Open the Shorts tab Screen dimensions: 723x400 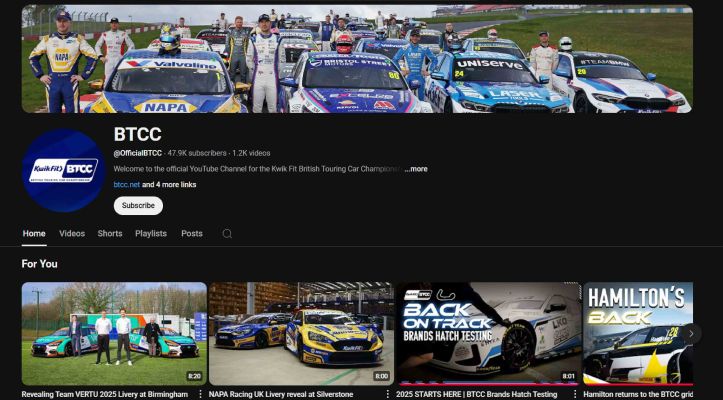click(110, 234)
